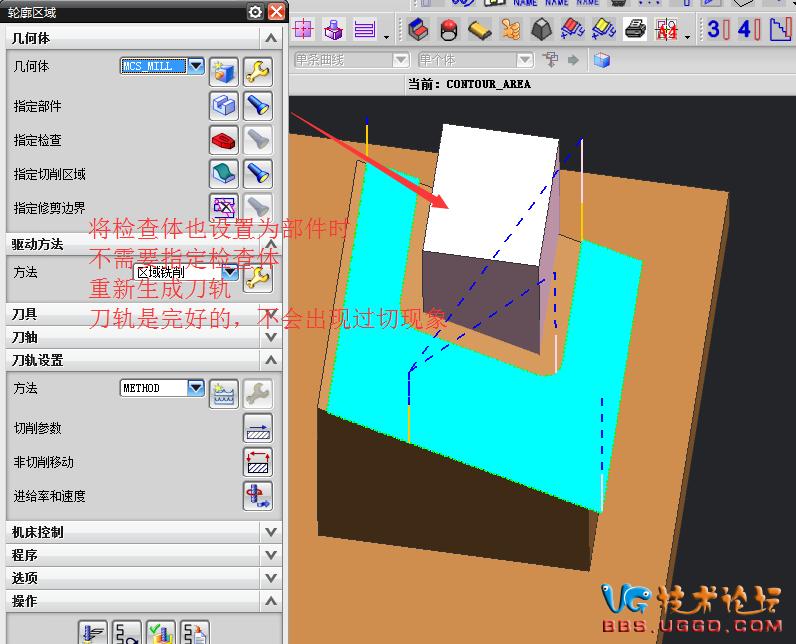Click the generate toolpath button under 操作

coord(94,632)
